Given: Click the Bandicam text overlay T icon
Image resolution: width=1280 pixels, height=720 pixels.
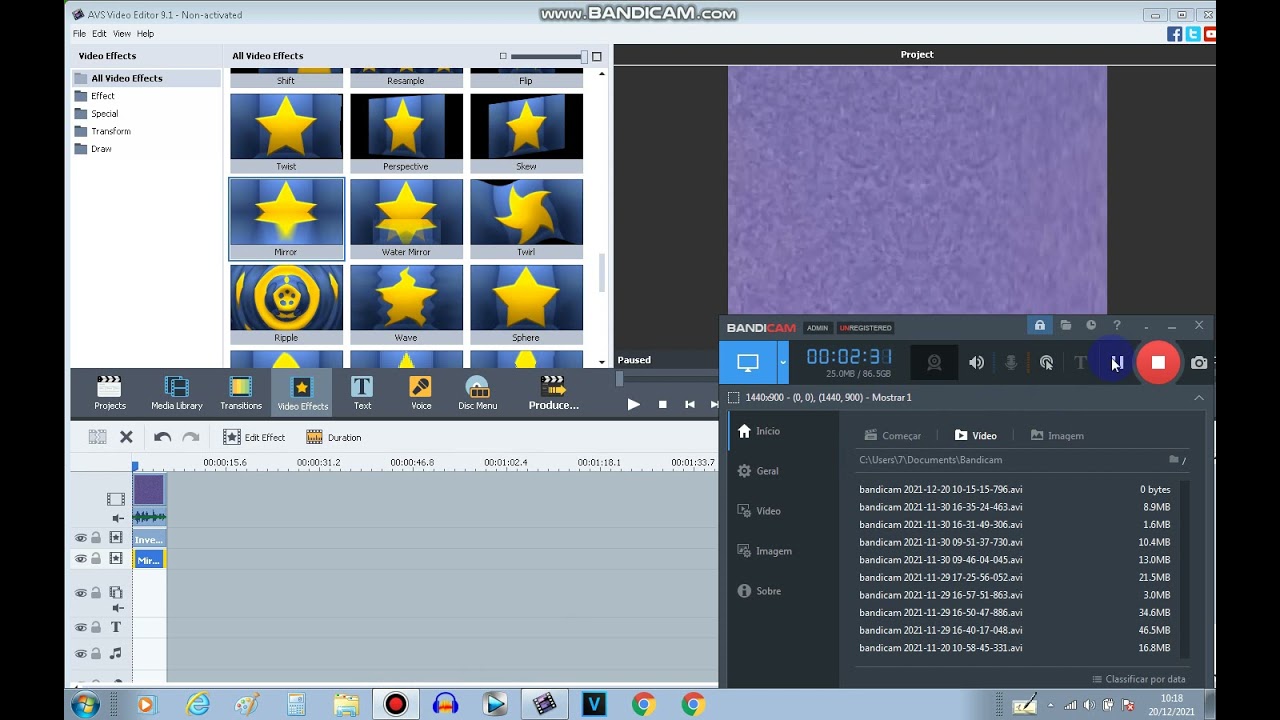Looking at the screenshot, I should (1080, 363).
